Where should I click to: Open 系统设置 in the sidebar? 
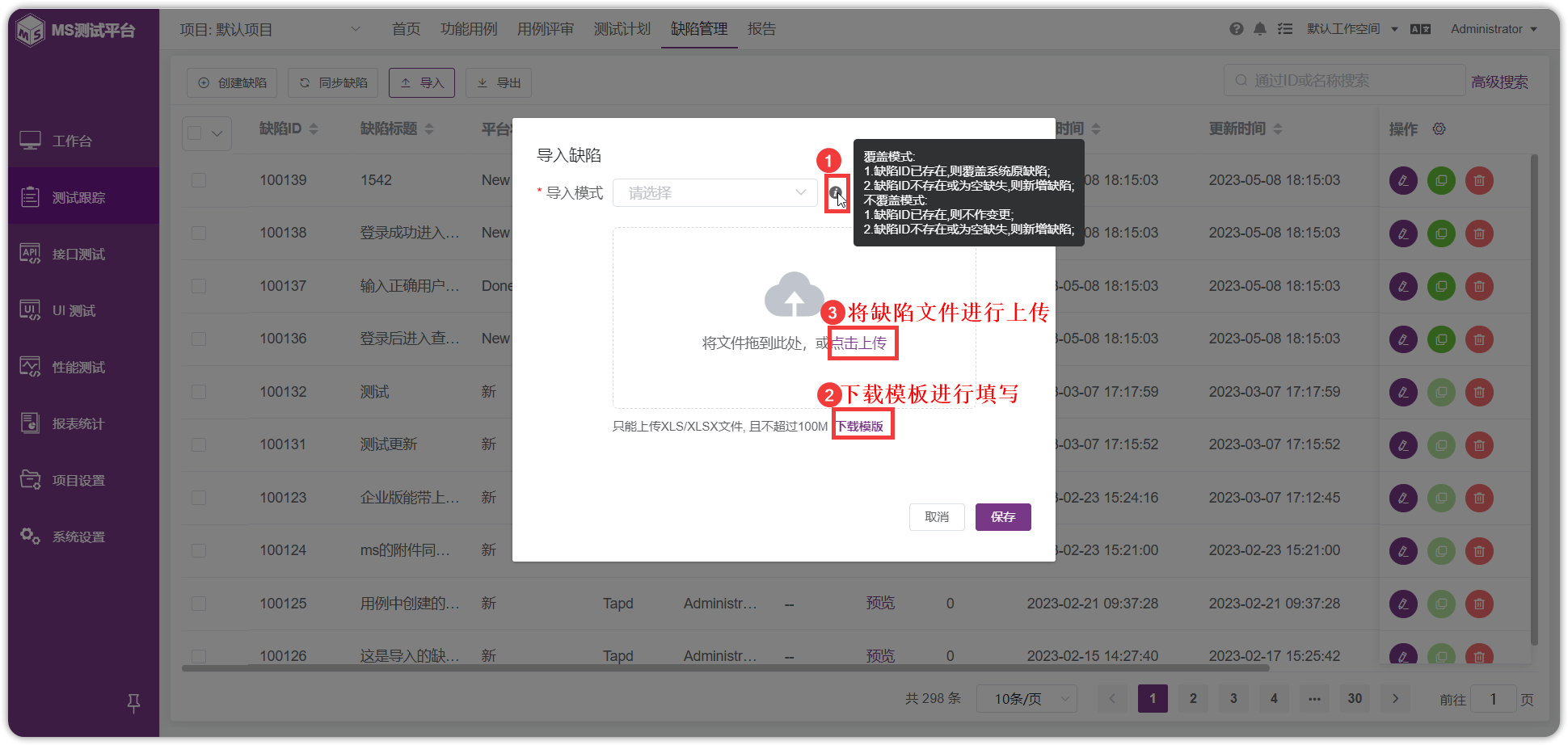coord(83,537)
